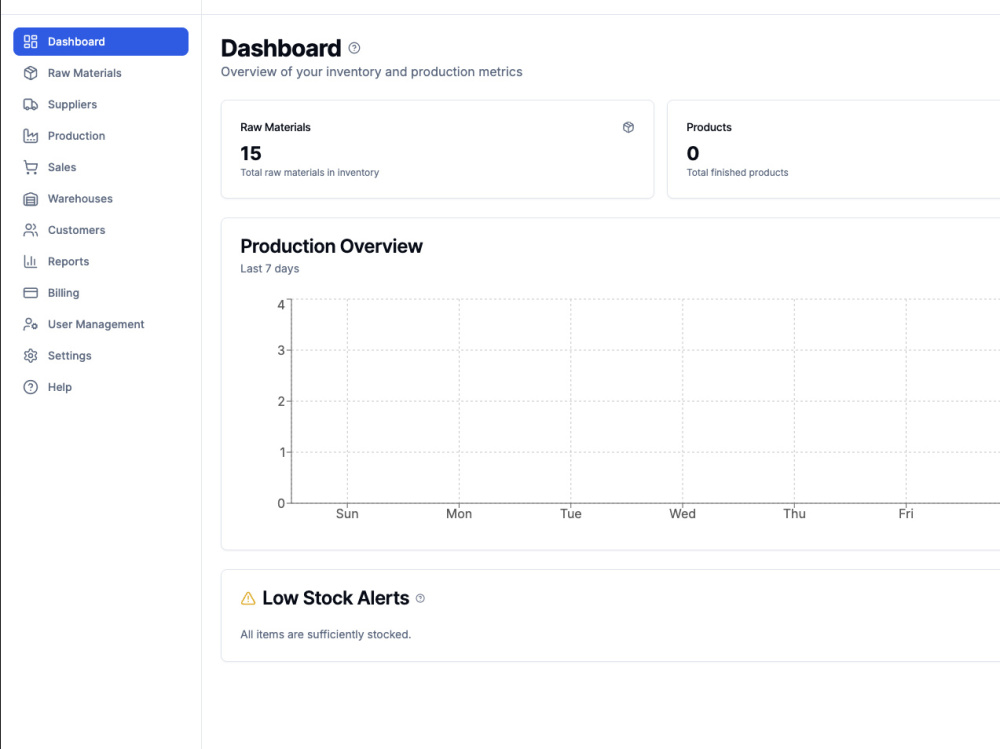
Task: Click the Reports bar chart icon
Action: point(31,261)
